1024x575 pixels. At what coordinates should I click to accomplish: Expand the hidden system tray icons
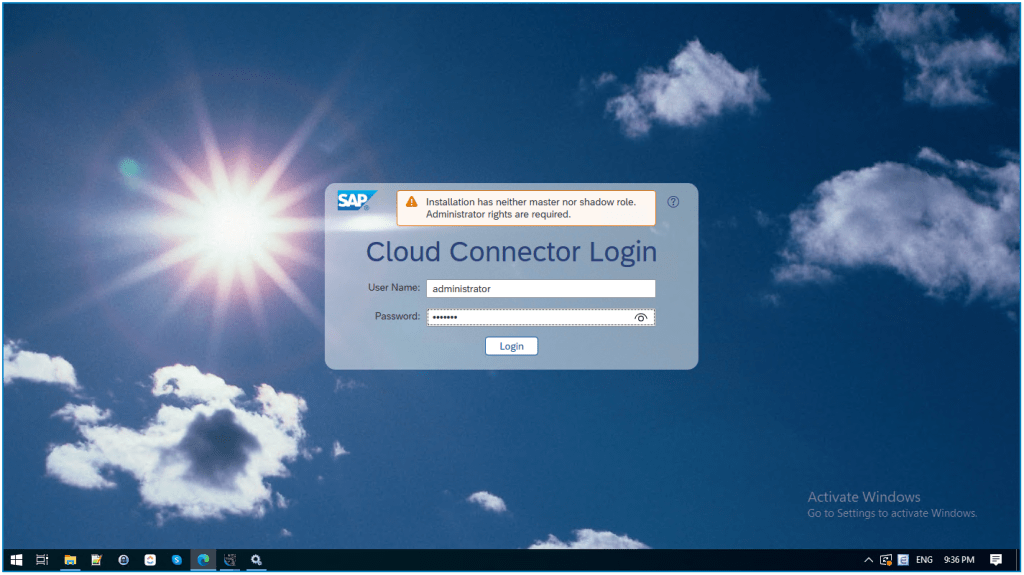click(867, 560)
